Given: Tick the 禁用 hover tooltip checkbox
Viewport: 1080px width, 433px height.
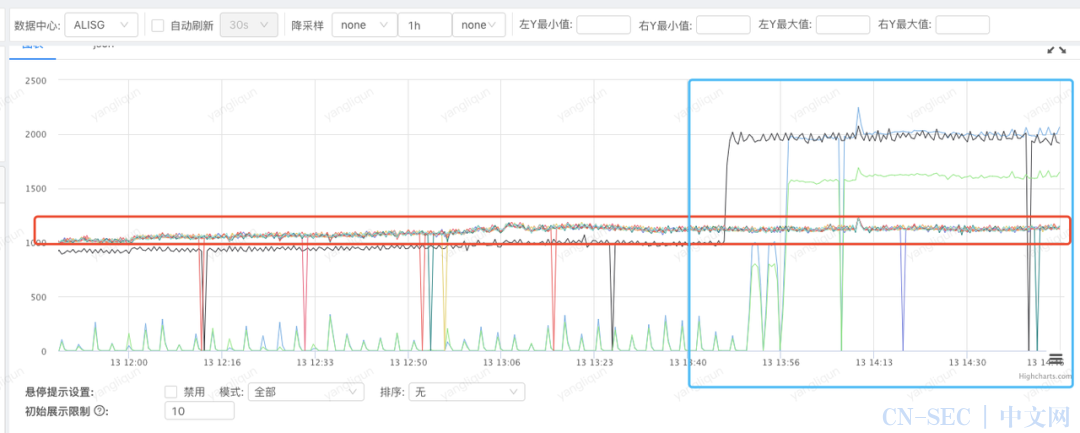Looking at the screenshot, I should pyautogui.click(x=172, y=392).
